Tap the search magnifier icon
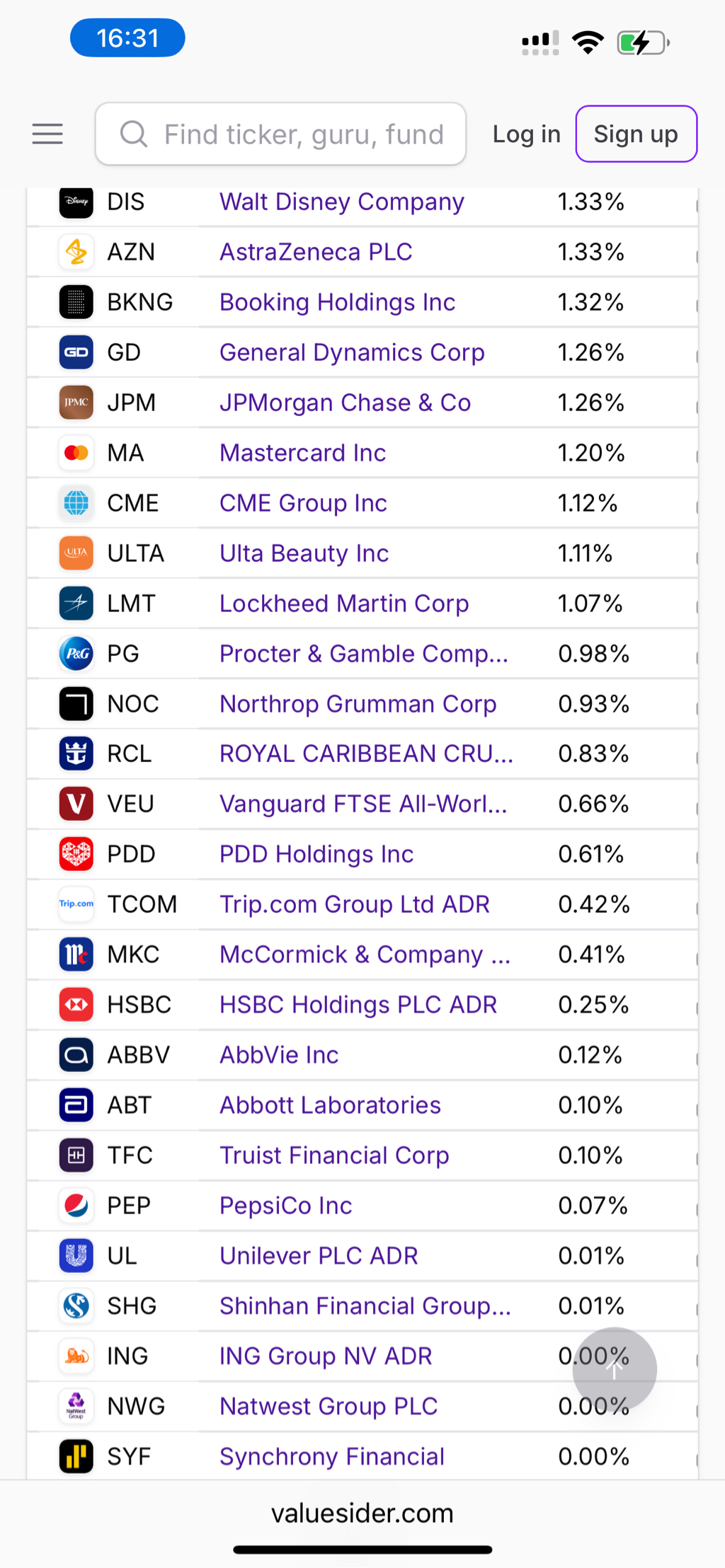The height and width of the screenshot is (1568, 725). click(x=133, y=134)
